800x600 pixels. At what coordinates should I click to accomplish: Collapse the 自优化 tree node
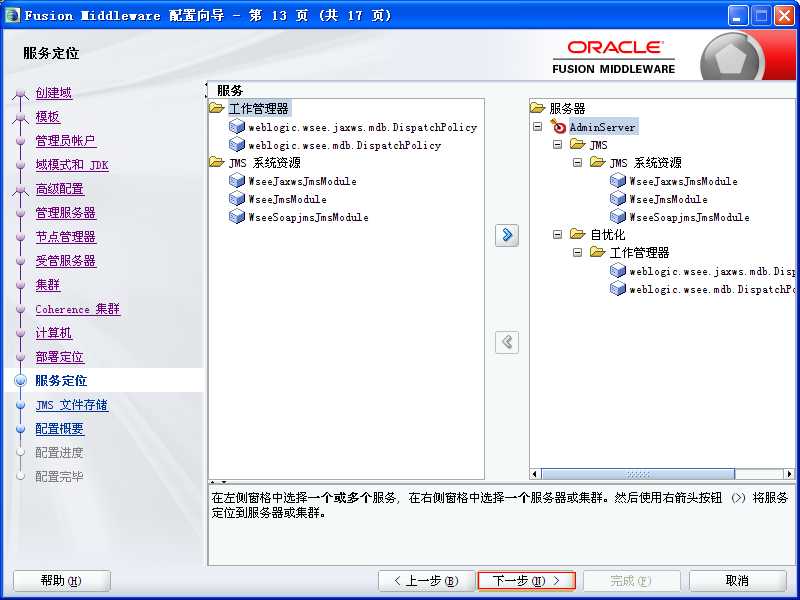click(558, 235)
